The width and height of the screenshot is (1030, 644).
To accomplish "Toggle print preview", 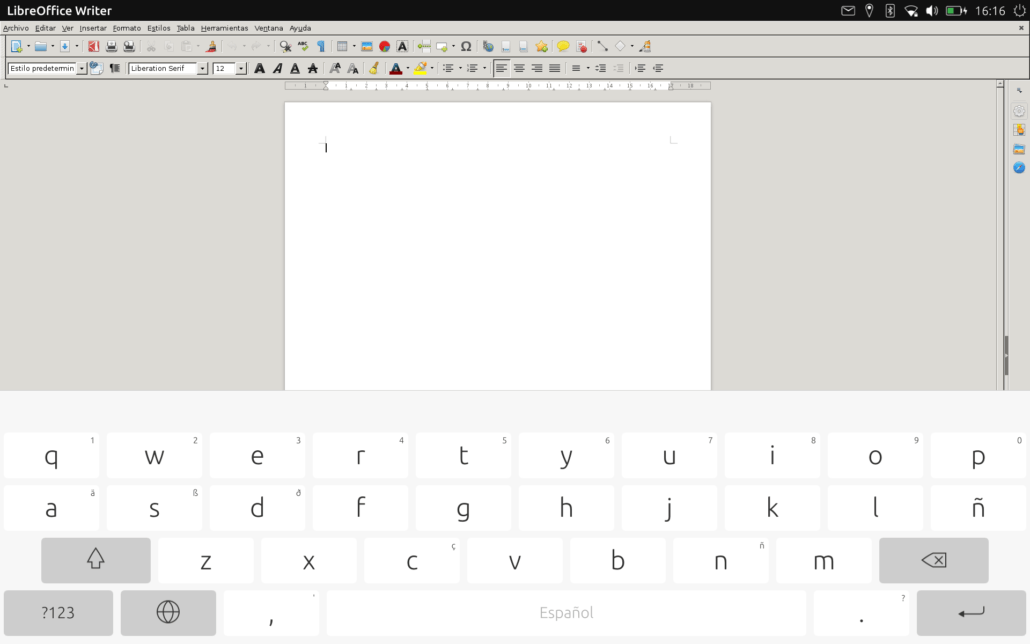I will tap(129, 46).
